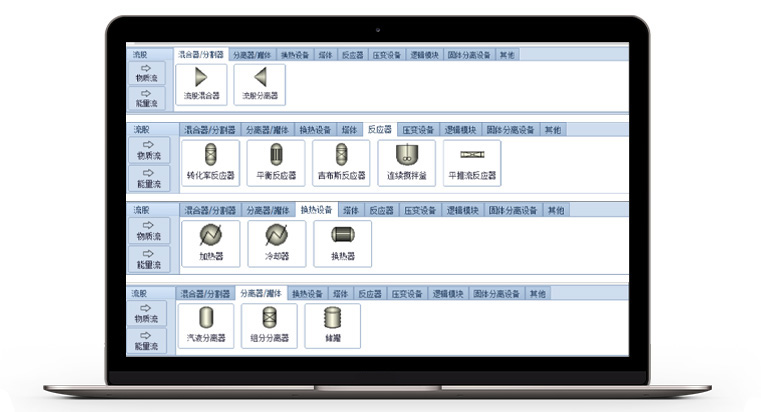761x412 pixels.
Task: Click the 换热器 heat exchanger icon
Action: click(343, 242)
